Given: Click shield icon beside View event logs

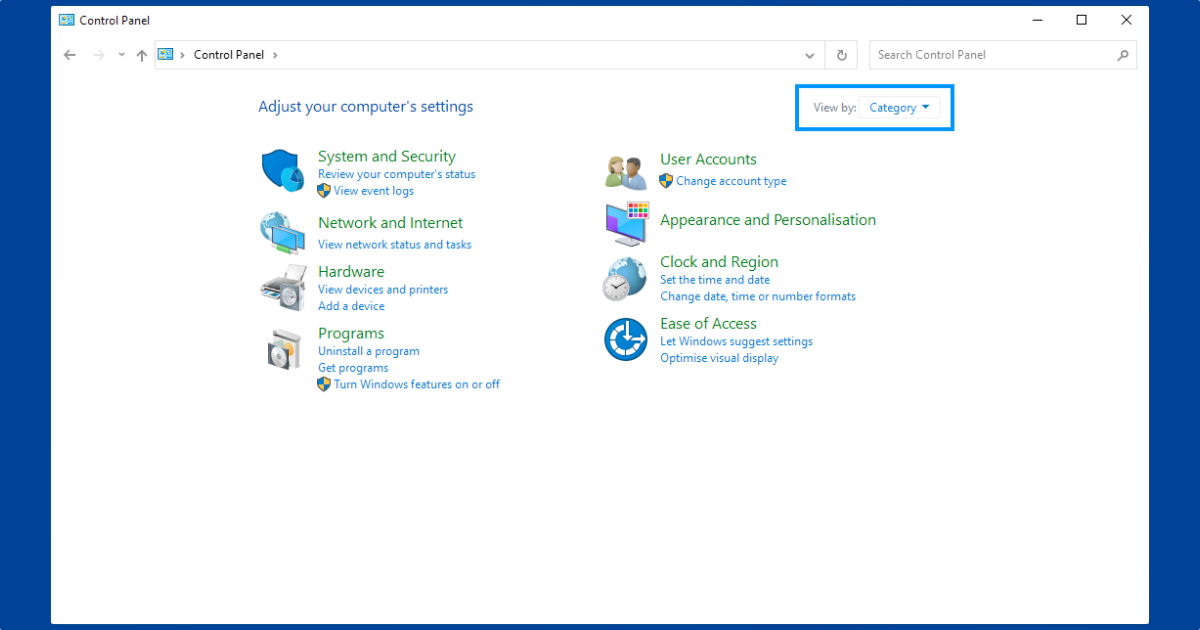Looking at the screenshot, I should (x=323, y=191).
